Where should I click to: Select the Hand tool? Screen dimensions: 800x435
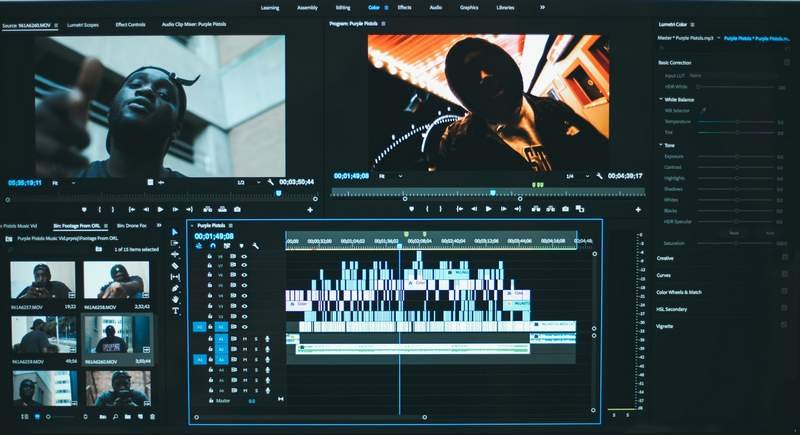(175, 299)
